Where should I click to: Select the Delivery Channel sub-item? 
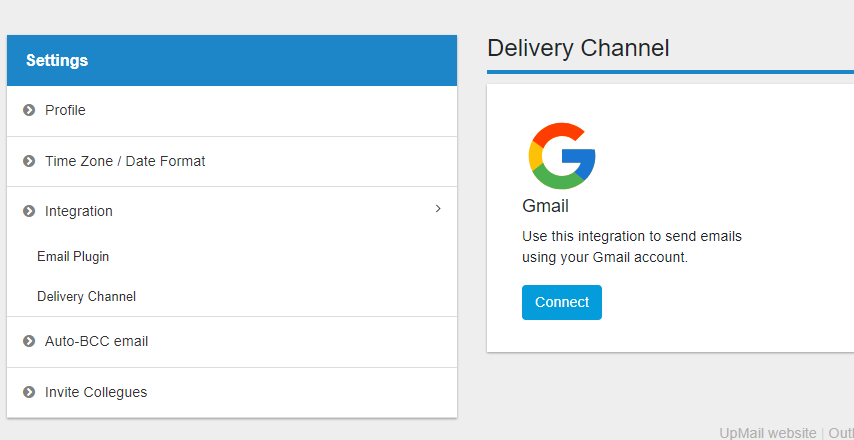(87, 297)
